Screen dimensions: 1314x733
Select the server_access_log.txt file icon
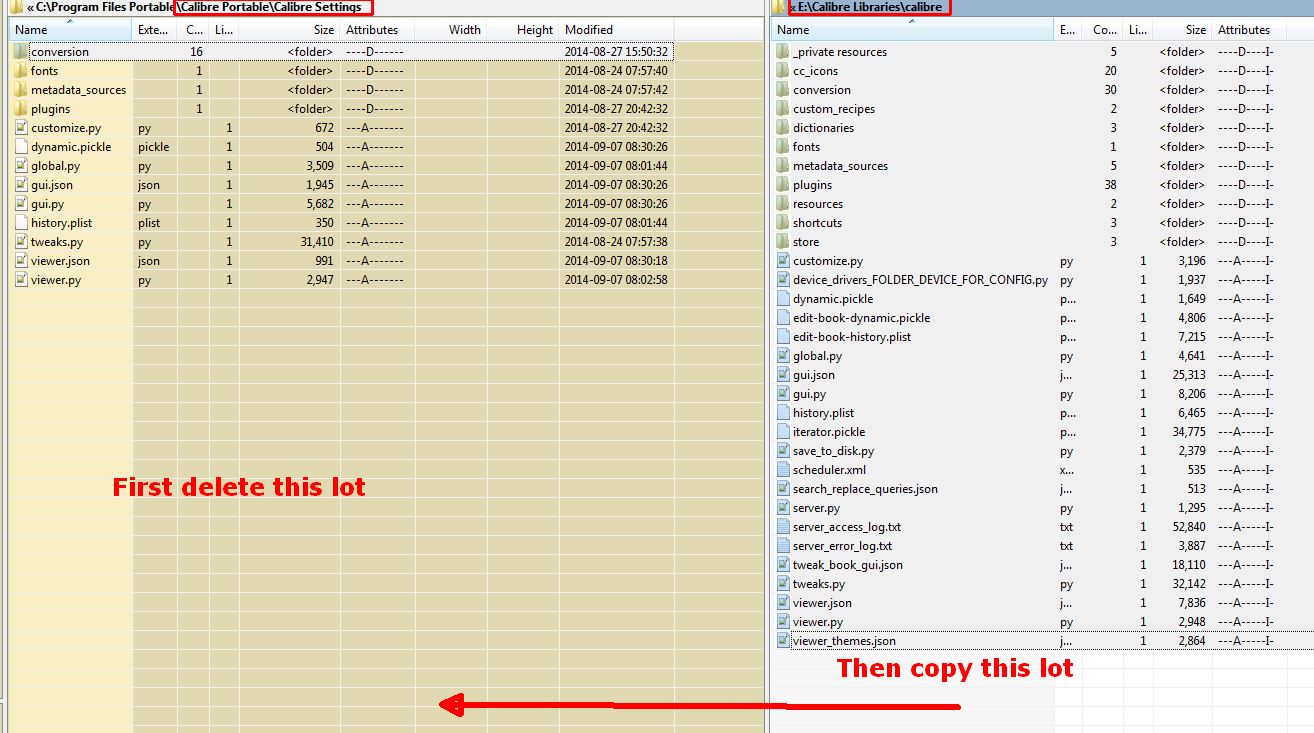click(x=784, y=527)
